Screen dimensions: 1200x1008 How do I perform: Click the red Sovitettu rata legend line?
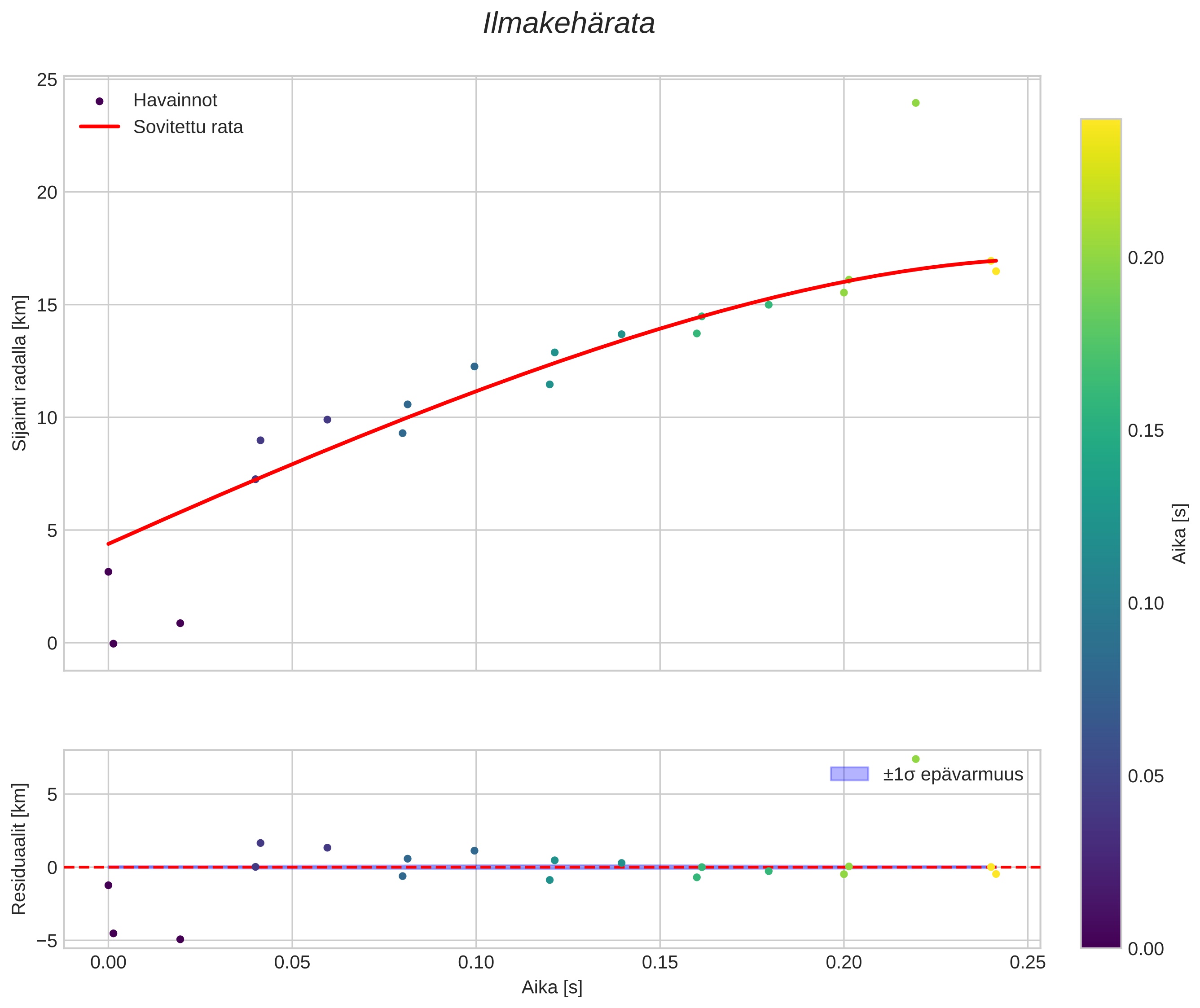pos(100,127)
